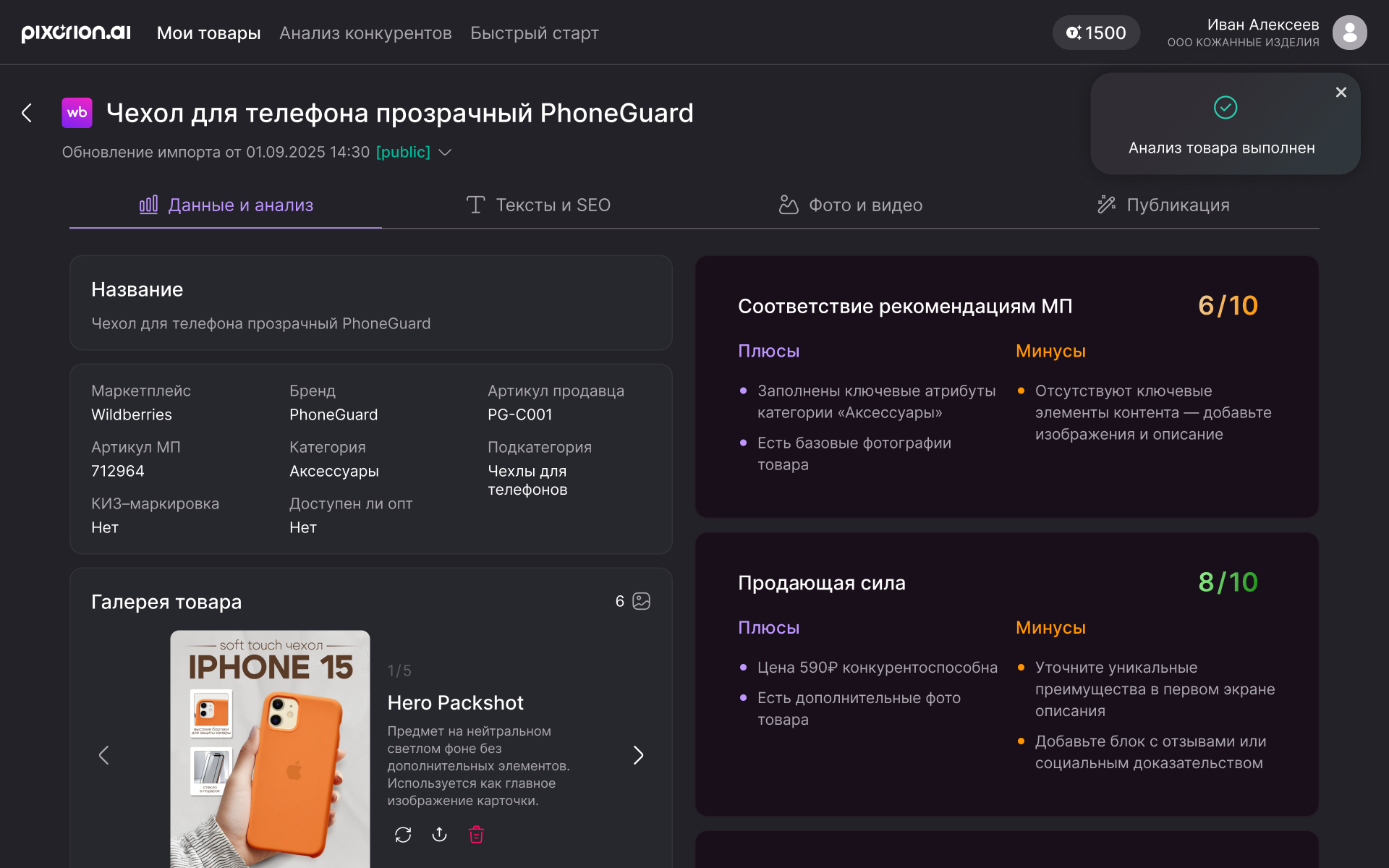Click the Wildberries marketplace badge icon
1389x868 pixels.
(77, 113)
